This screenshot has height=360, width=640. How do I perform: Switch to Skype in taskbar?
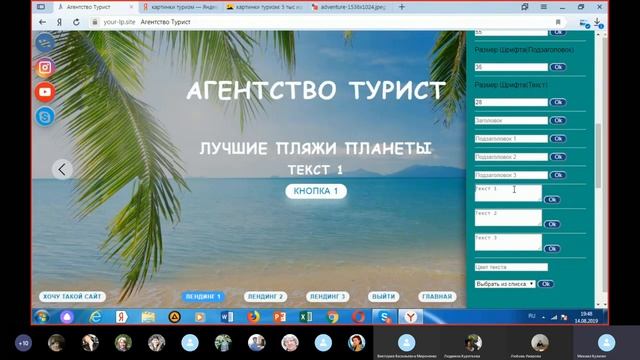tap(384, 317)
